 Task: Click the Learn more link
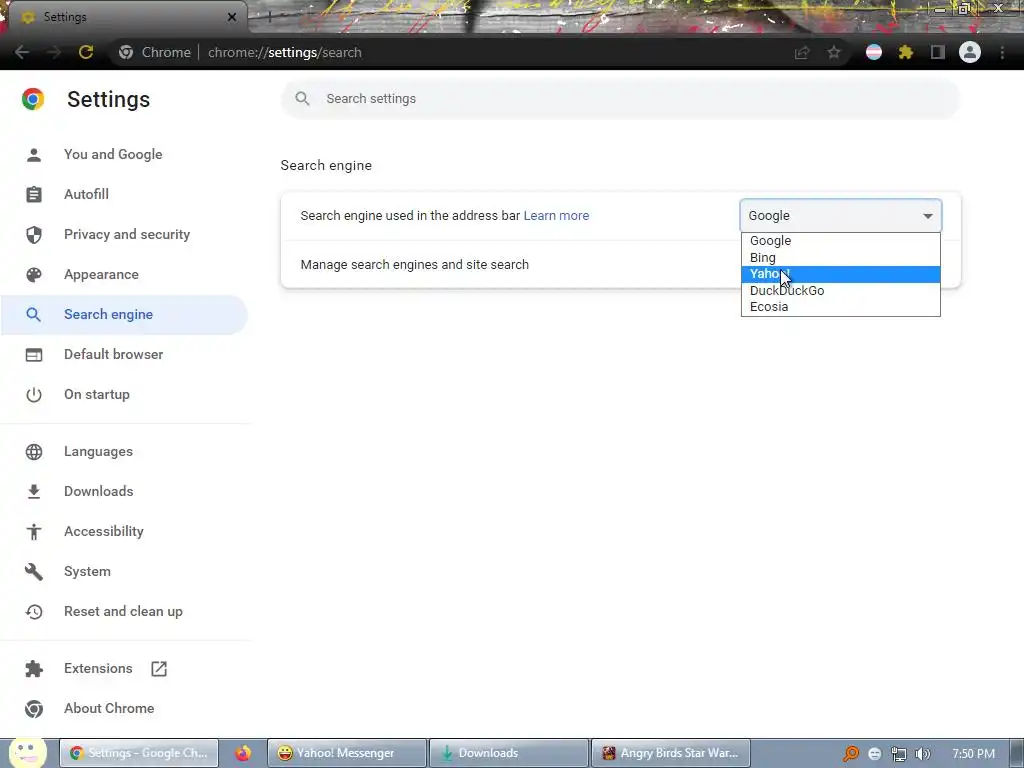[x=556, y=216]
